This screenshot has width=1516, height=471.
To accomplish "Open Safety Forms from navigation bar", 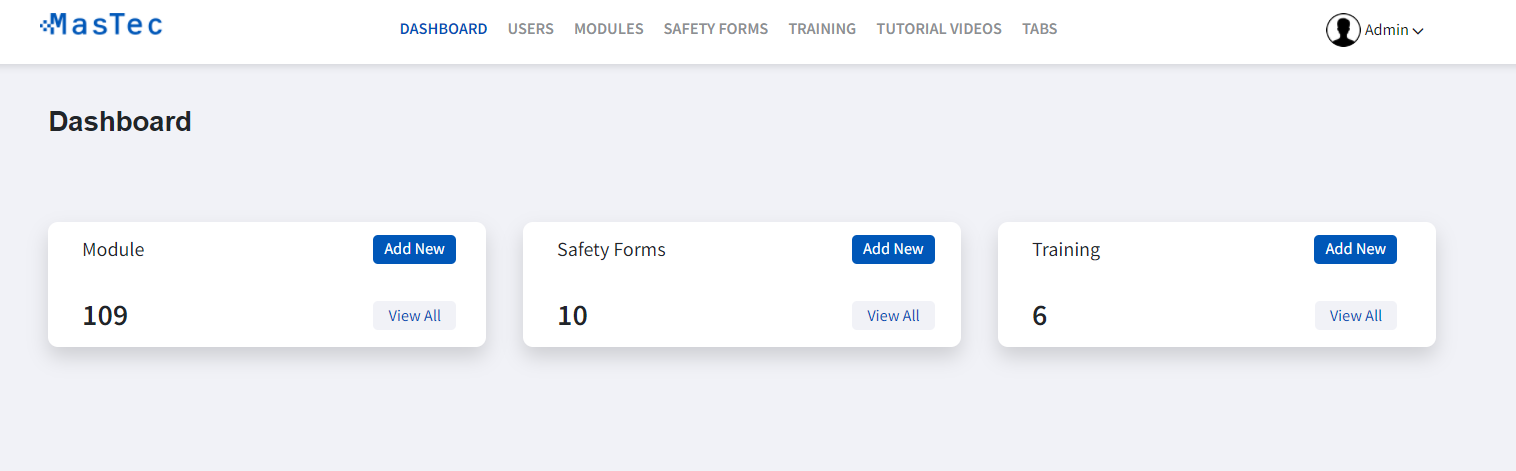I will click(716, 29).
